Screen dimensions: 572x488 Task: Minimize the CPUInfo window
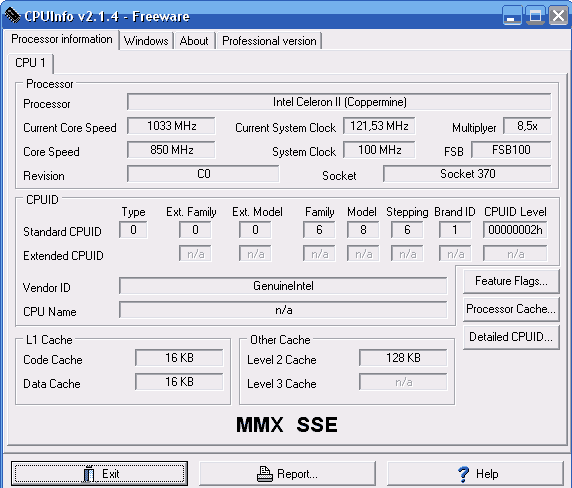512,16
